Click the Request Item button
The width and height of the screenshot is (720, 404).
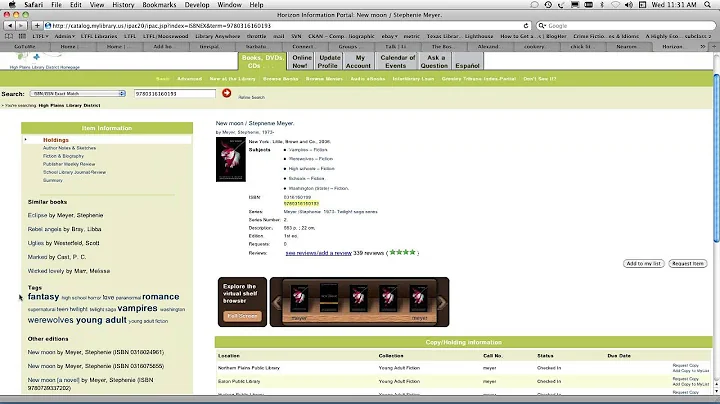click(x=687, y=264)
